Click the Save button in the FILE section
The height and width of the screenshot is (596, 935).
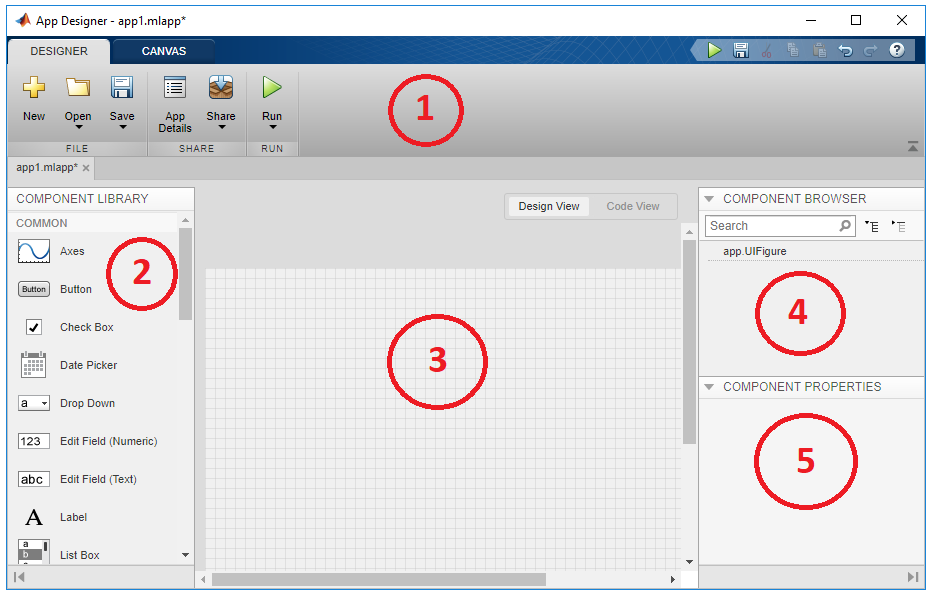tap(122, 95)
